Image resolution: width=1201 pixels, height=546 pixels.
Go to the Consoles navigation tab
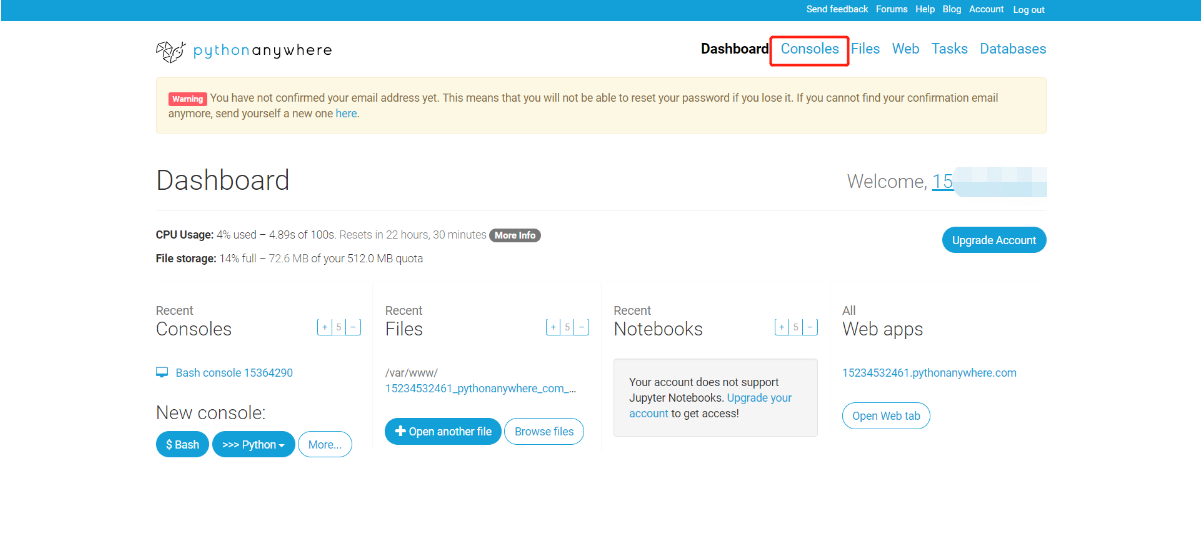pyautogui.click(x=810, y=49)
